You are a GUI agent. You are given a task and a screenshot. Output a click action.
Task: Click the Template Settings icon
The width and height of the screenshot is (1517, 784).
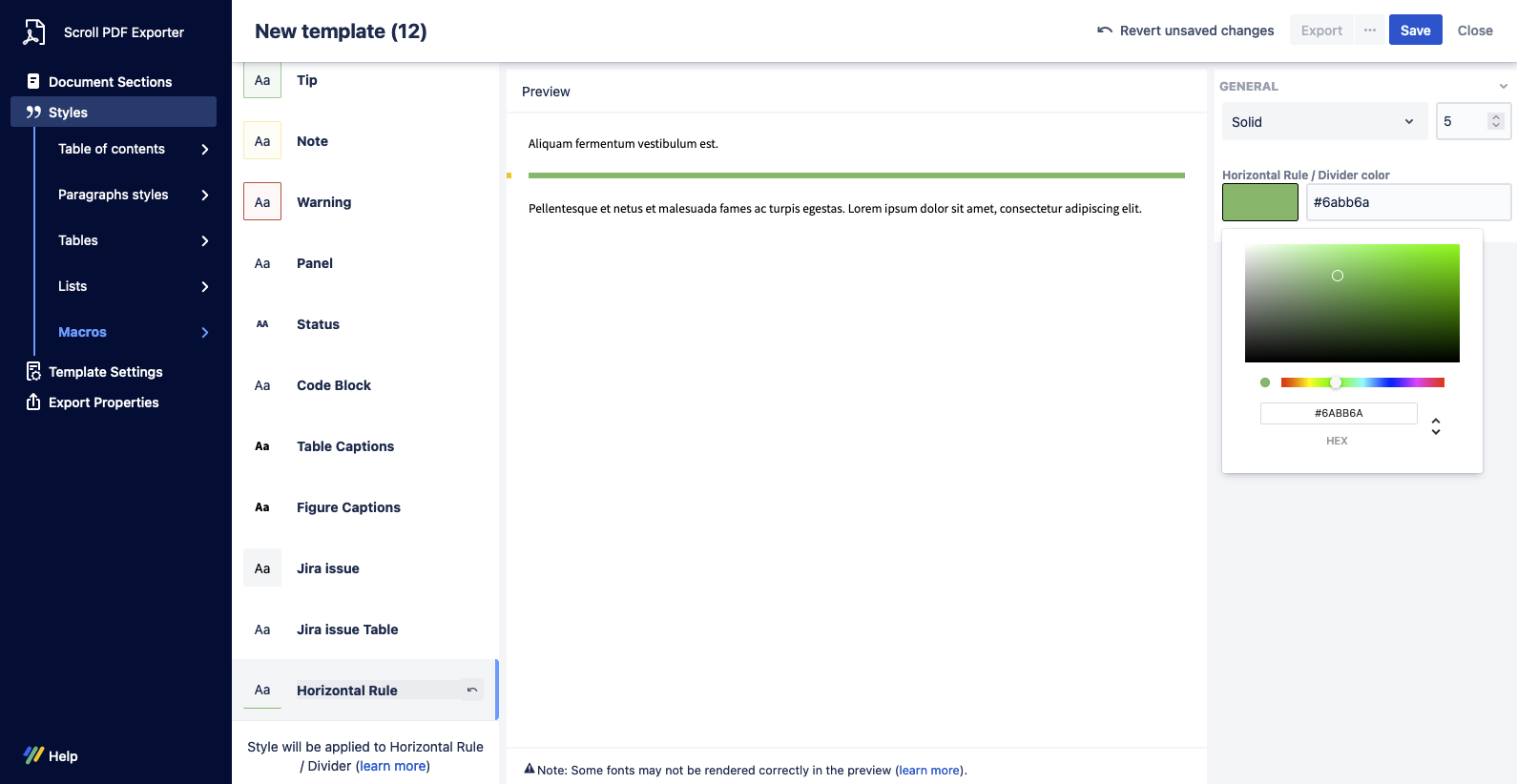coord(33,372)
